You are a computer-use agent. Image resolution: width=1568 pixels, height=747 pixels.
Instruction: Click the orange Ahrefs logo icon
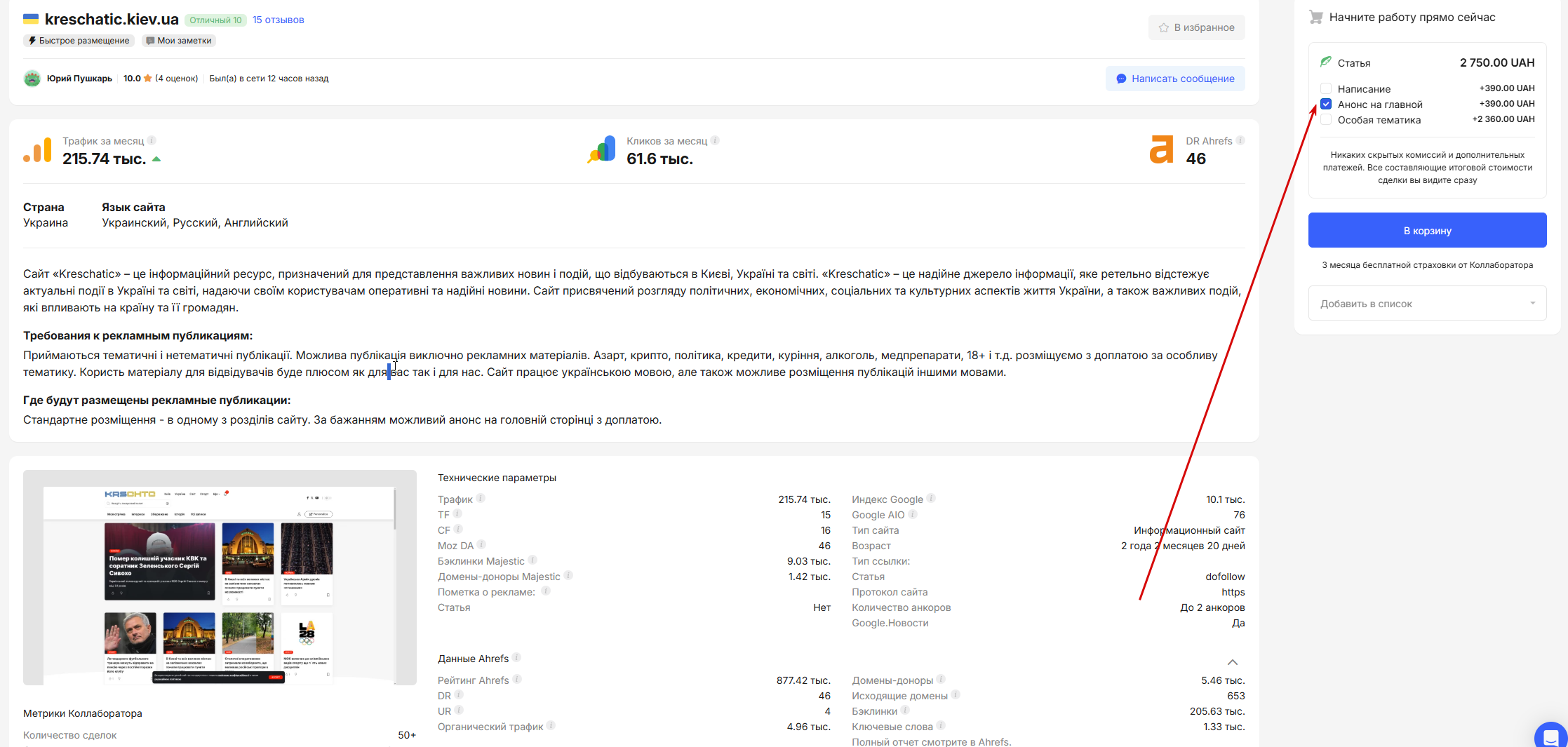coord(1161,149)
